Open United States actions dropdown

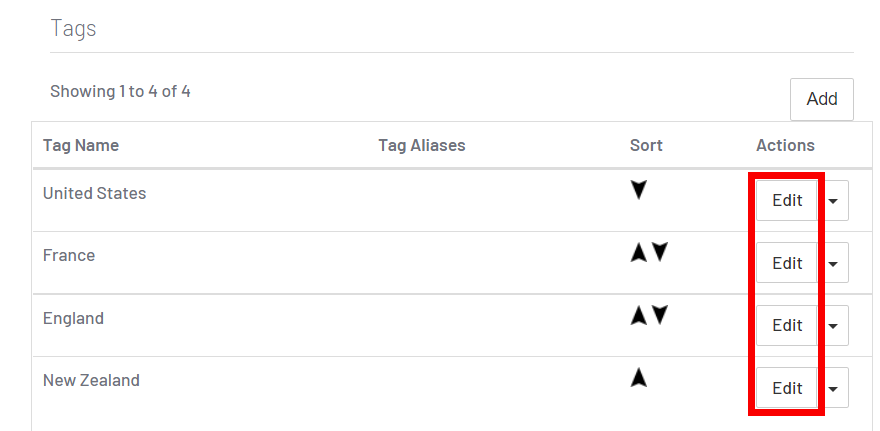coord(834,200)
